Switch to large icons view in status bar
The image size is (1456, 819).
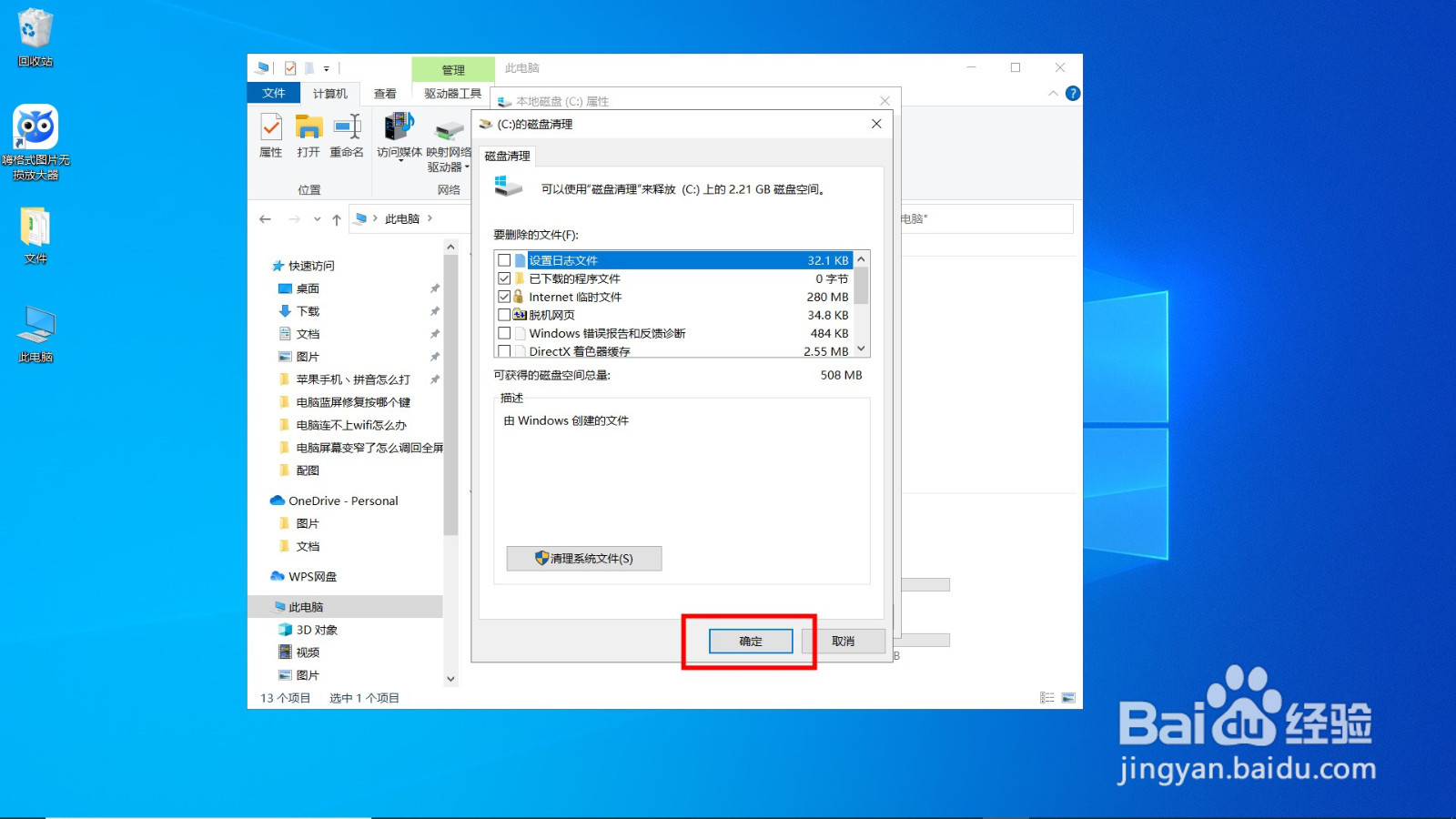tap(1068, 698)
